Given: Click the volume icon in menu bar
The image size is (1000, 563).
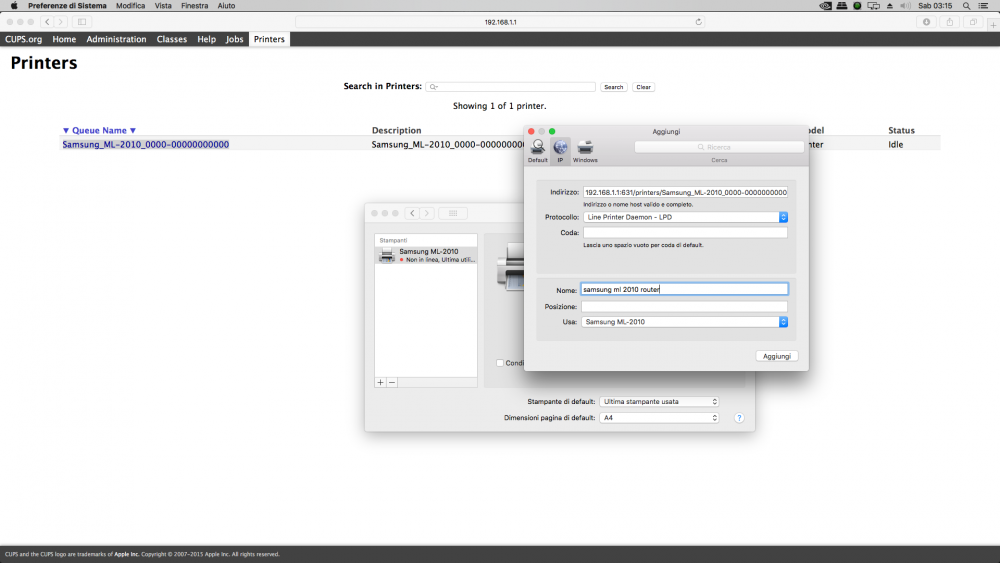Looking at the screenshot, I should tap(905, 6).
